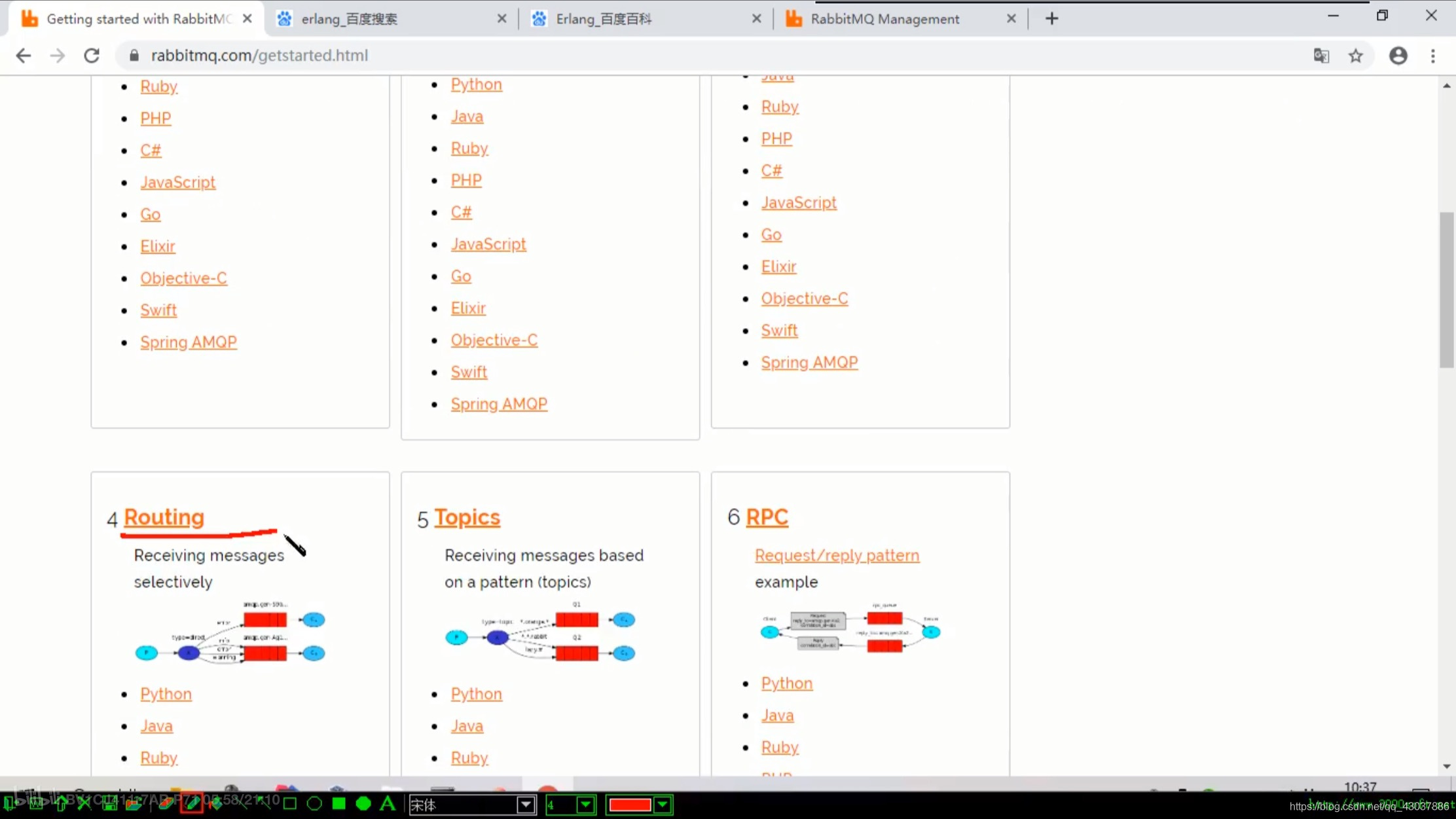
Task: Open Elixir link in first column
Action: click(158, 246)
